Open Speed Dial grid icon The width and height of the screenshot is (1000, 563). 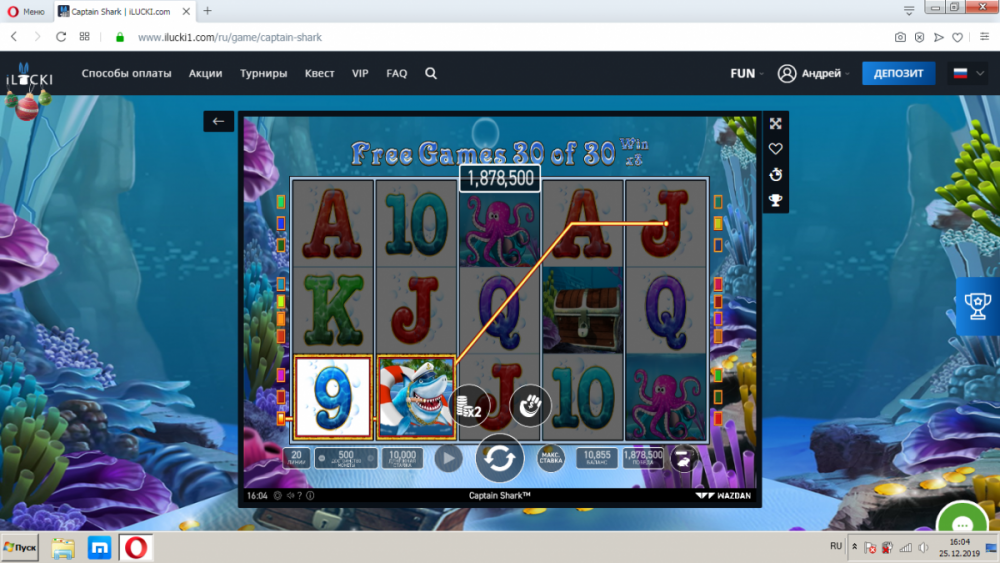pos(84,37)
